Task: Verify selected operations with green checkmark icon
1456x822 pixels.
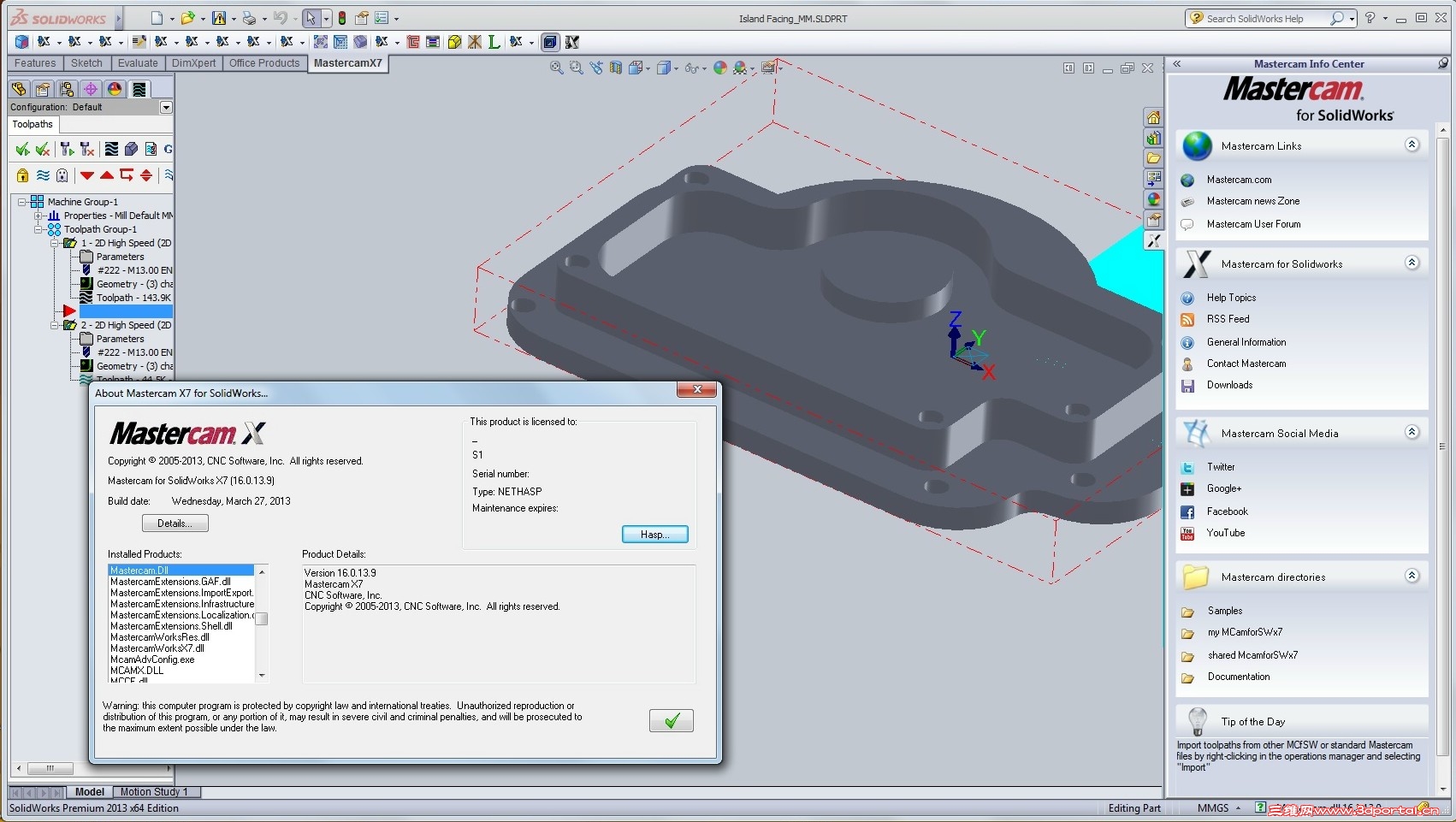Action: [x=22, y=149]
